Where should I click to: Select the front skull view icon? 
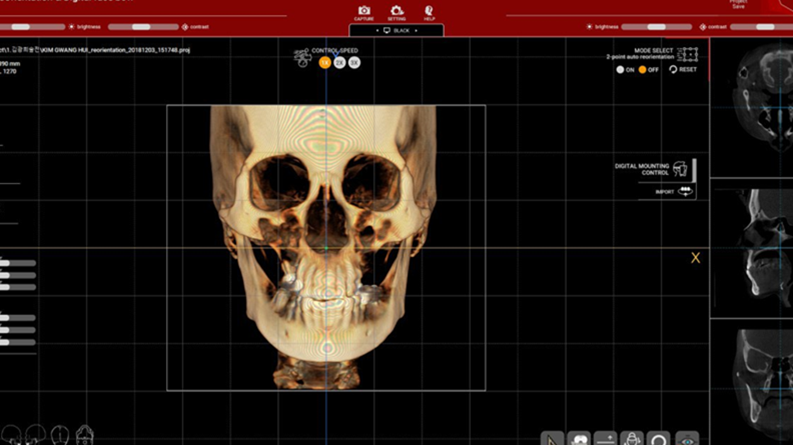pos(85,435)
